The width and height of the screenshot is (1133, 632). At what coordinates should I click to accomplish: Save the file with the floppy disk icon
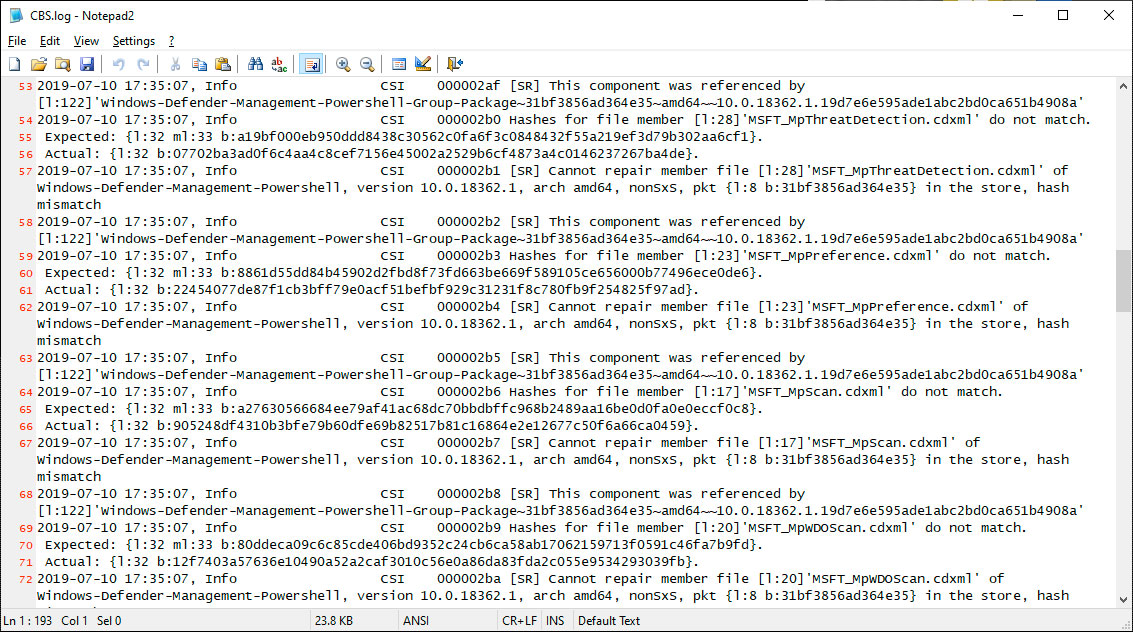coord(87,64)
